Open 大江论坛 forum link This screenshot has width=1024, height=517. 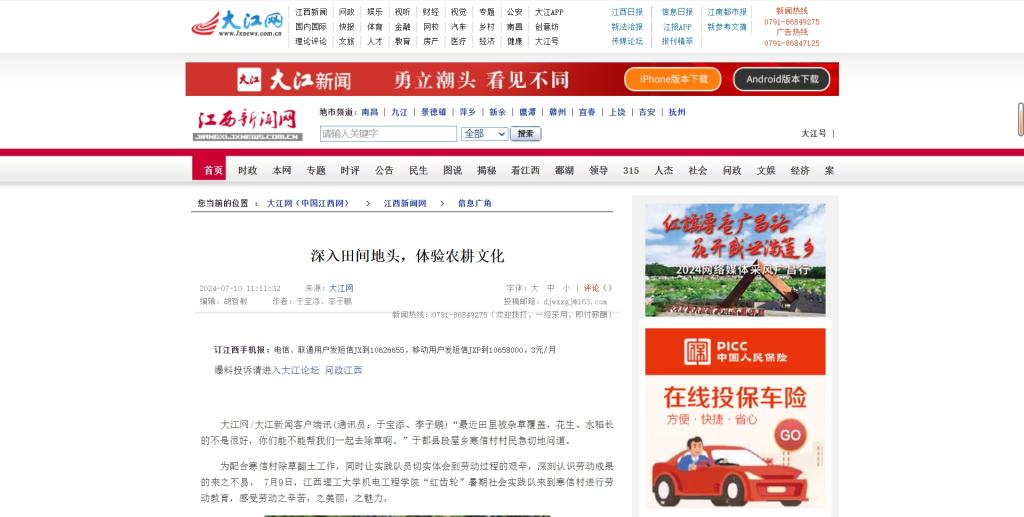pos(300,370)
